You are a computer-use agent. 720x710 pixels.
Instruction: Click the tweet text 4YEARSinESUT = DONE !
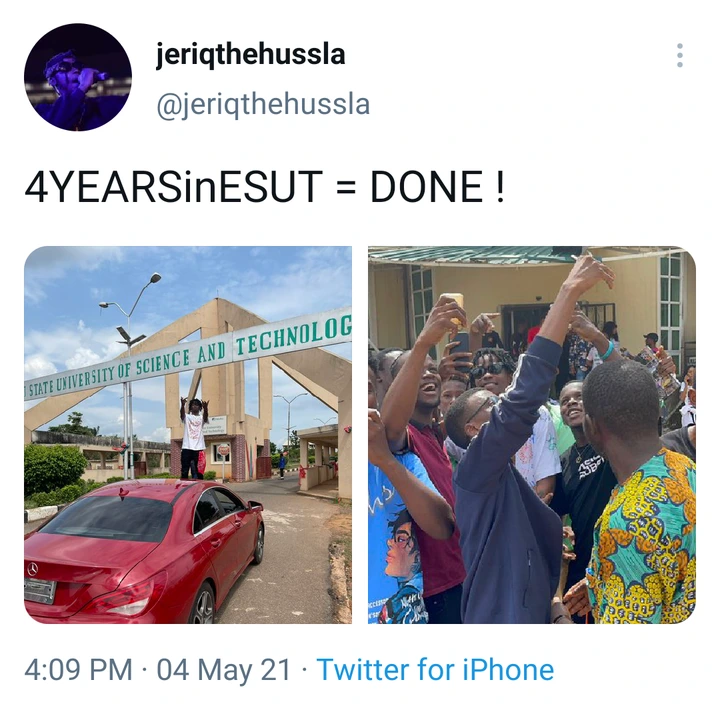pos(264,186)
